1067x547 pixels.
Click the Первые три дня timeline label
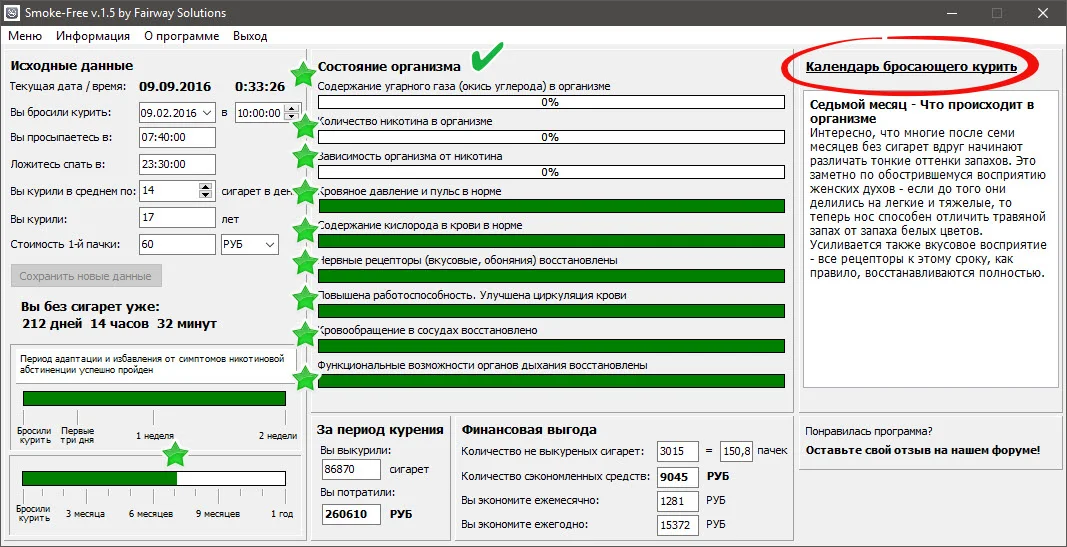click(x=77, y=435)
